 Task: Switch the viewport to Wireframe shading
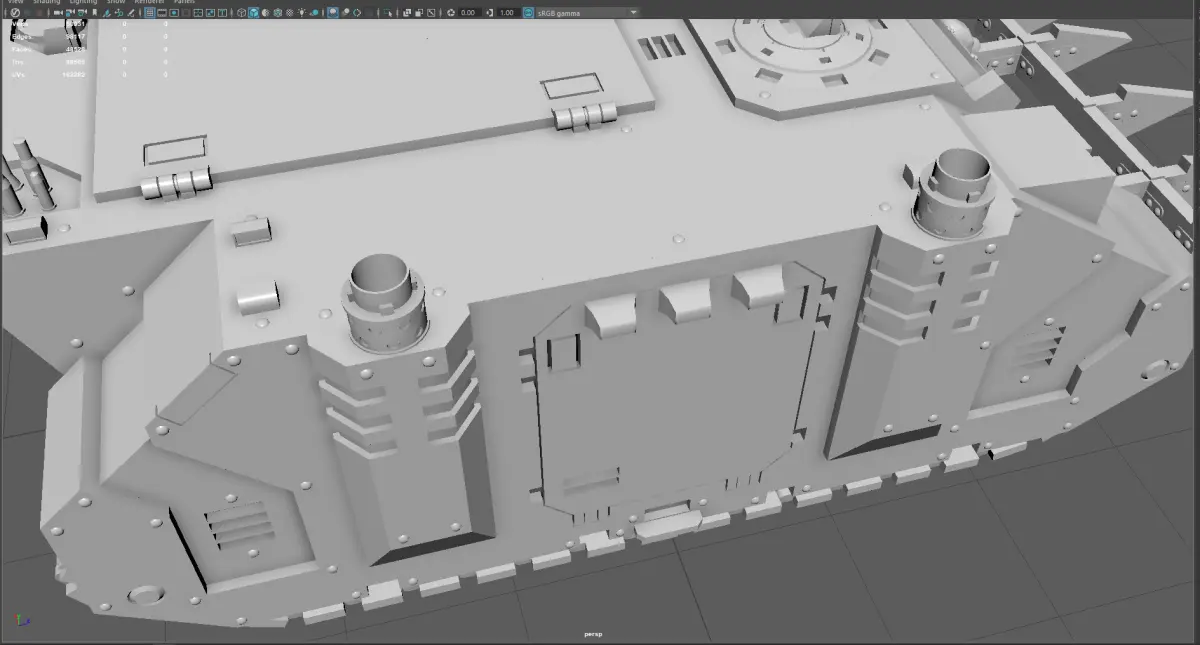(241, 13)
